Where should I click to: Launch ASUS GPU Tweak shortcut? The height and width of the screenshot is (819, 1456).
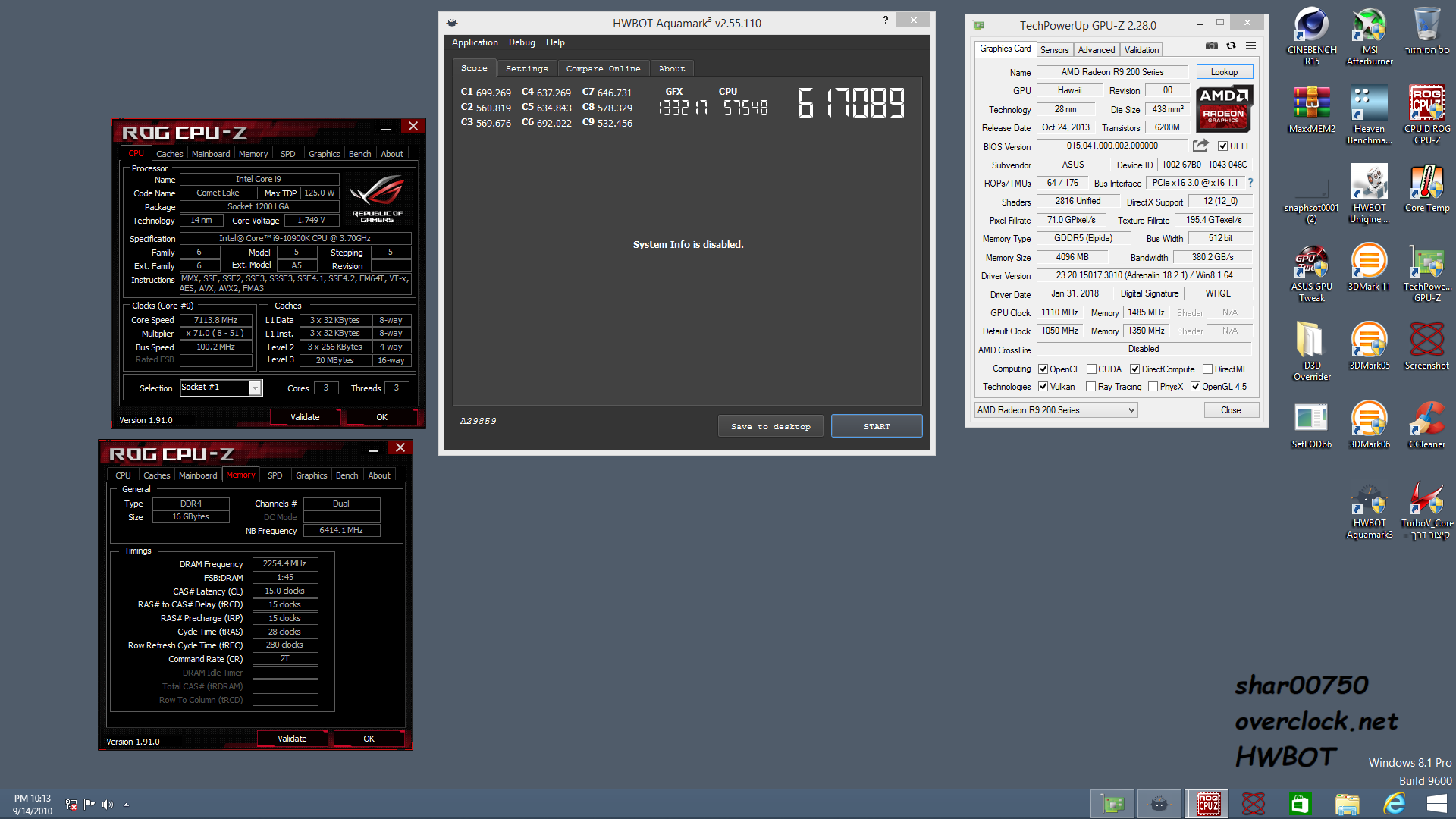coord(1312,273)
